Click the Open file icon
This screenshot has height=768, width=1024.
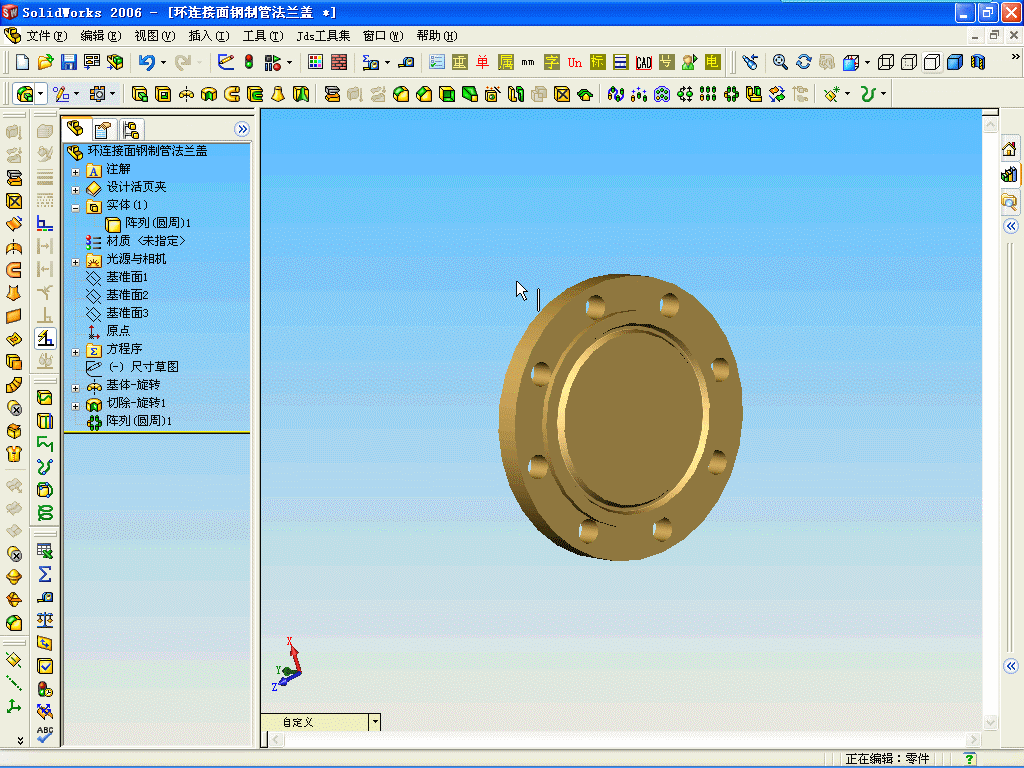click(x=45, y=62)
